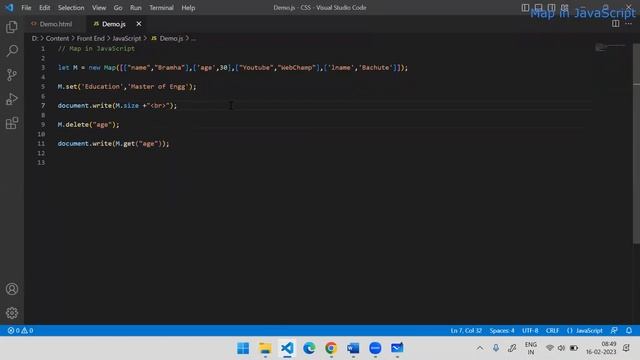Open File Explorer from taskbar
Image resolution: width=640 pixels, height=360 pixels.
[x=265, y=348]
